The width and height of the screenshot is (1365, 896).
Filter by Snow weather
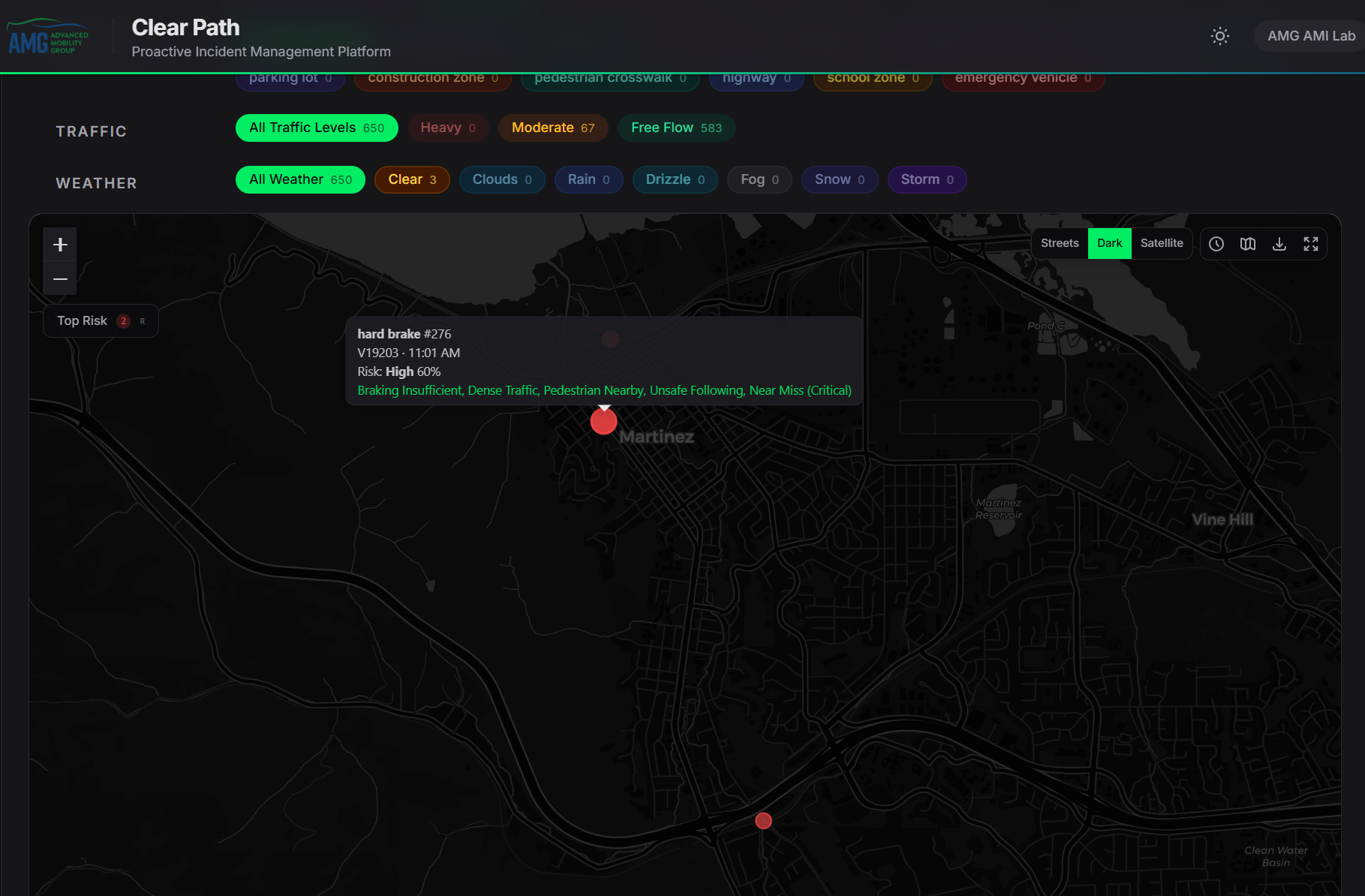pos(840,179)
